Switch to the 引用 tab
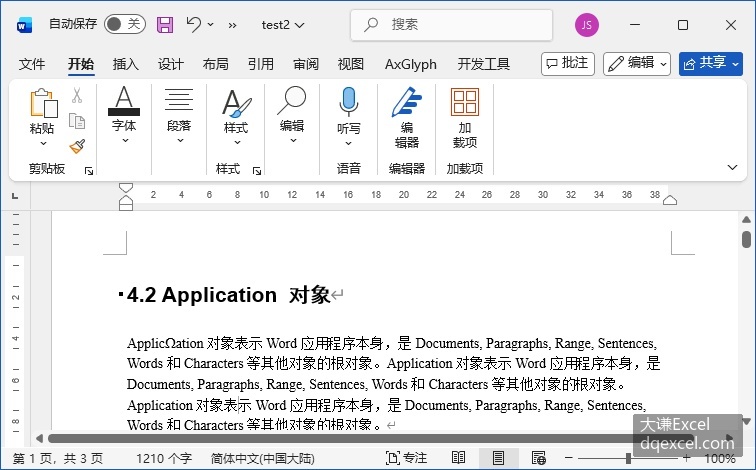 point(261,64)
